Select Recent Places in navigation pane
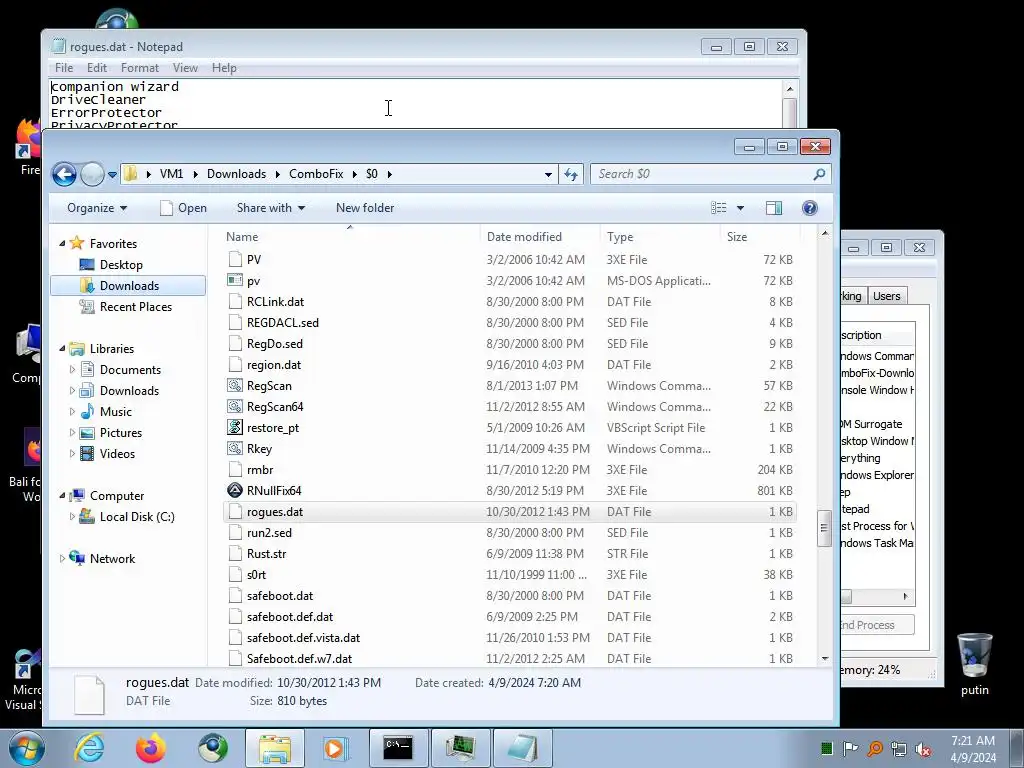The height and width of the screenshot is (768, 1024). pos(136,306)
